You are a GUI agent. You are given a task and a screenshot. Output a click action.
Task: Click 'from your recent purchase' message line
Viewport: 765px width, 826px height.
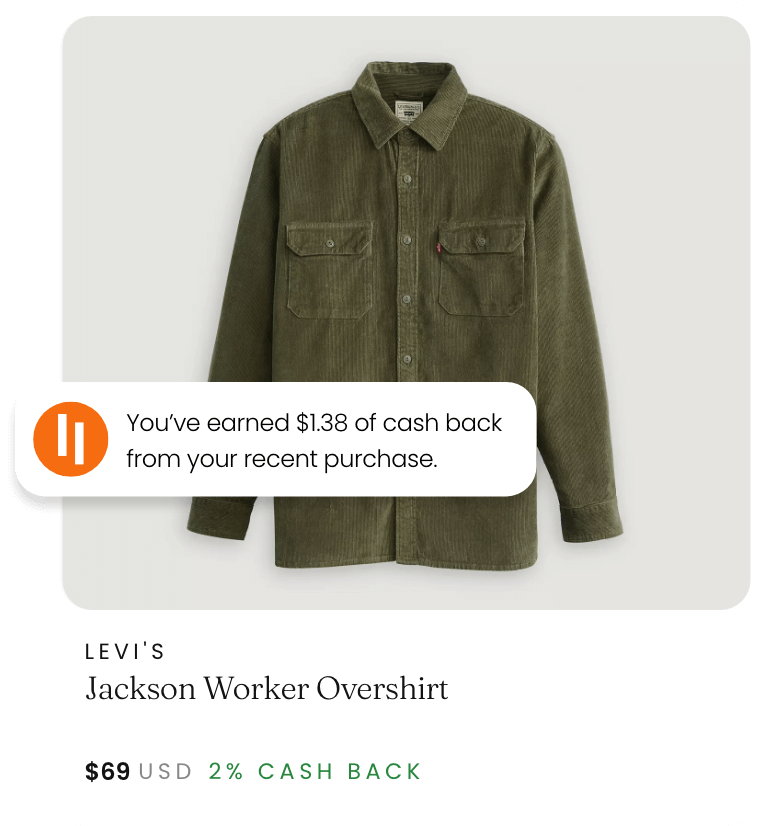tap(282, 459)
